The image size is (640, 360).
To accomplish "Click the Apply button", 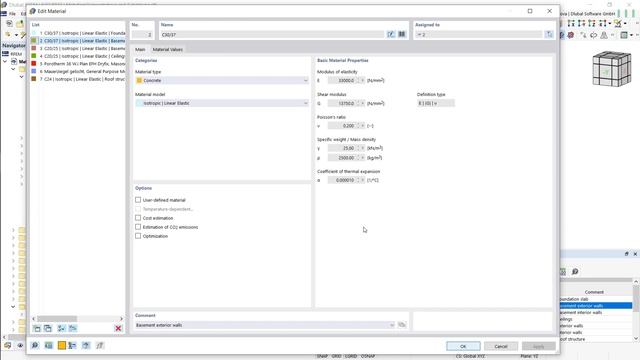I will click(538, 346).
